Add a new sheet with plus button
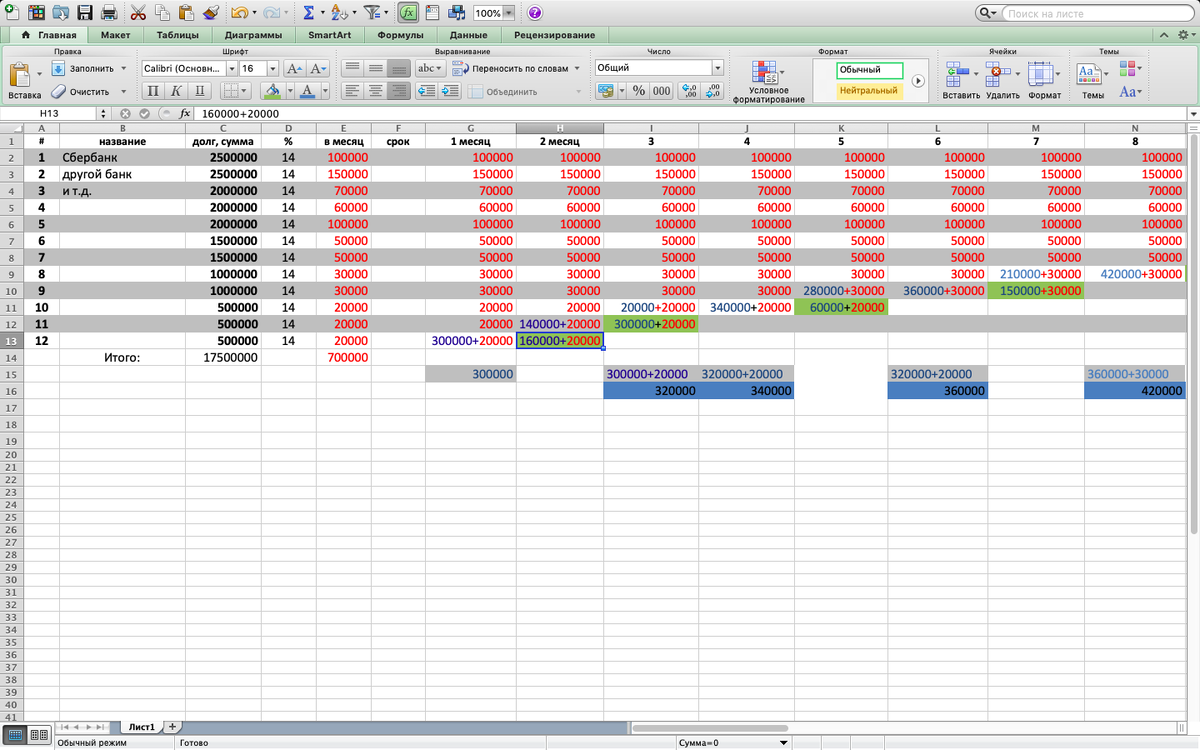 [x=173, y=726]
